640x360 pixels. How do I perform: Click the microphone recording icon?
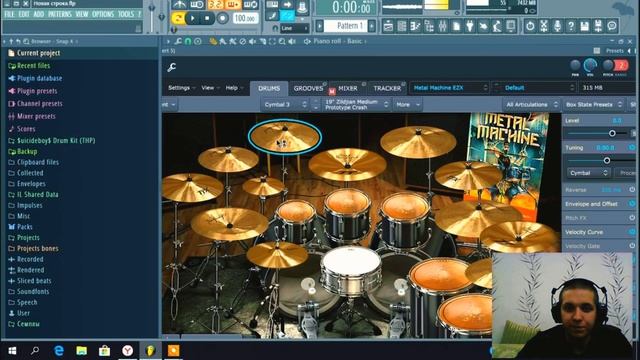558,27
